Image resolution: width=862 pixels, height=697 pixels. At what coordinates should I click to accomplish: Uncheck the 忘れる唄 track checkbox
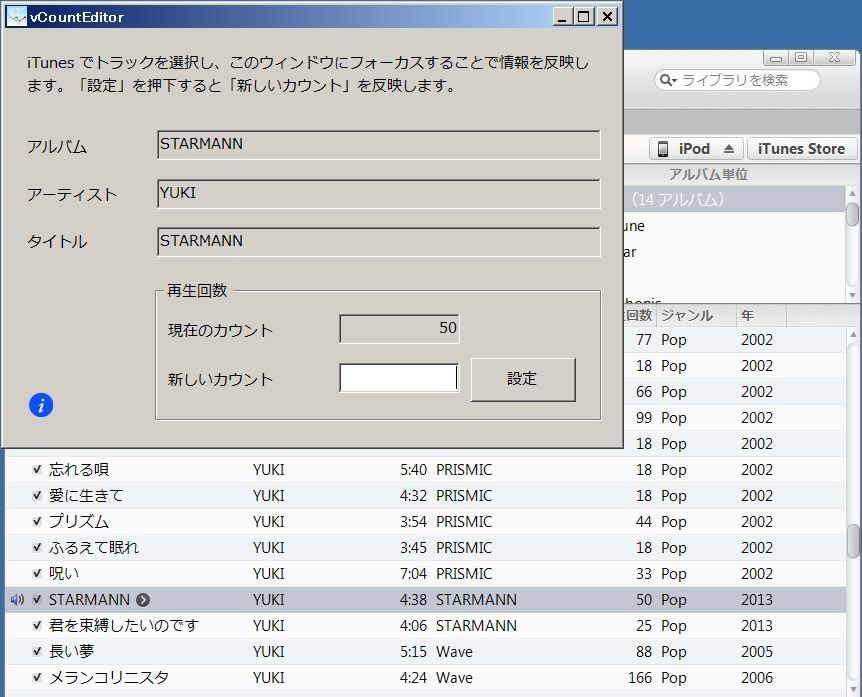pos(36,469)
